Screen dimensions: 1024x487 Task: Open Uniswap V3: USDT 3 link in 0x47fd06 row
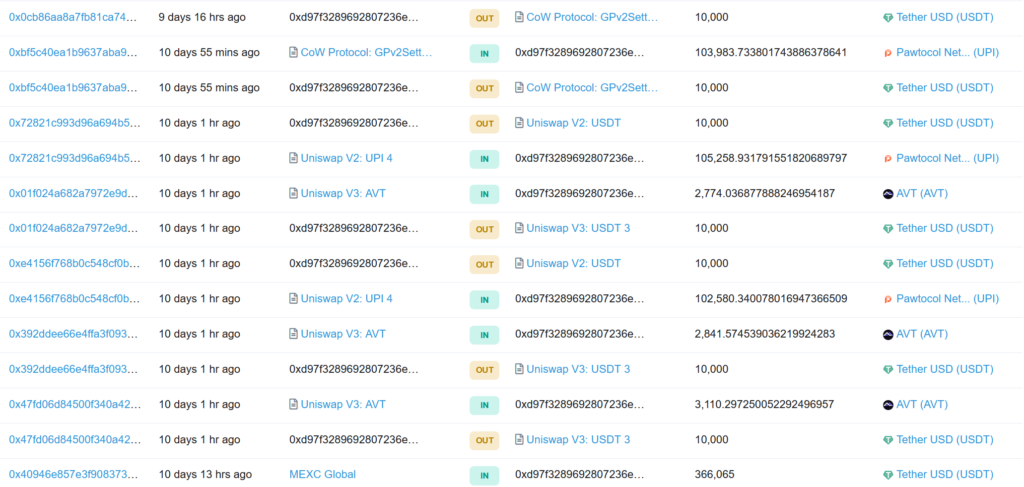point(578,441)
